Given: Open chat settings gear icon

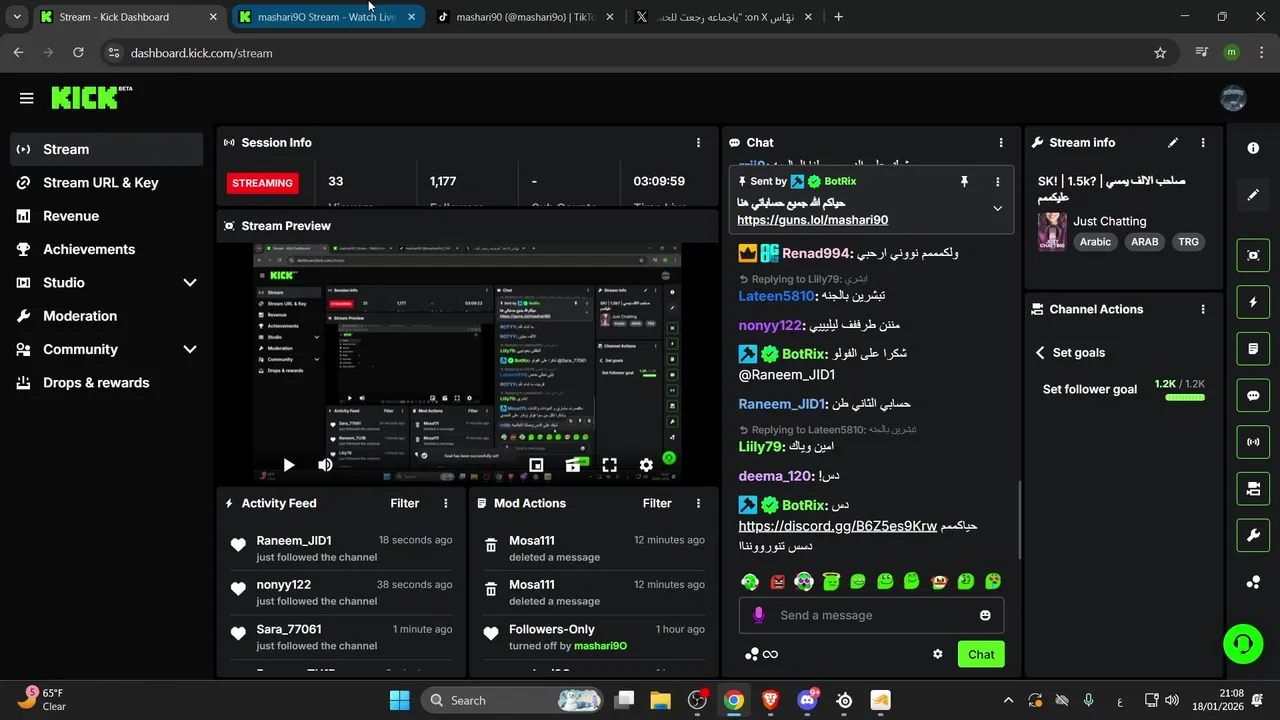Looking at the screenshot, I should point(938,654).
